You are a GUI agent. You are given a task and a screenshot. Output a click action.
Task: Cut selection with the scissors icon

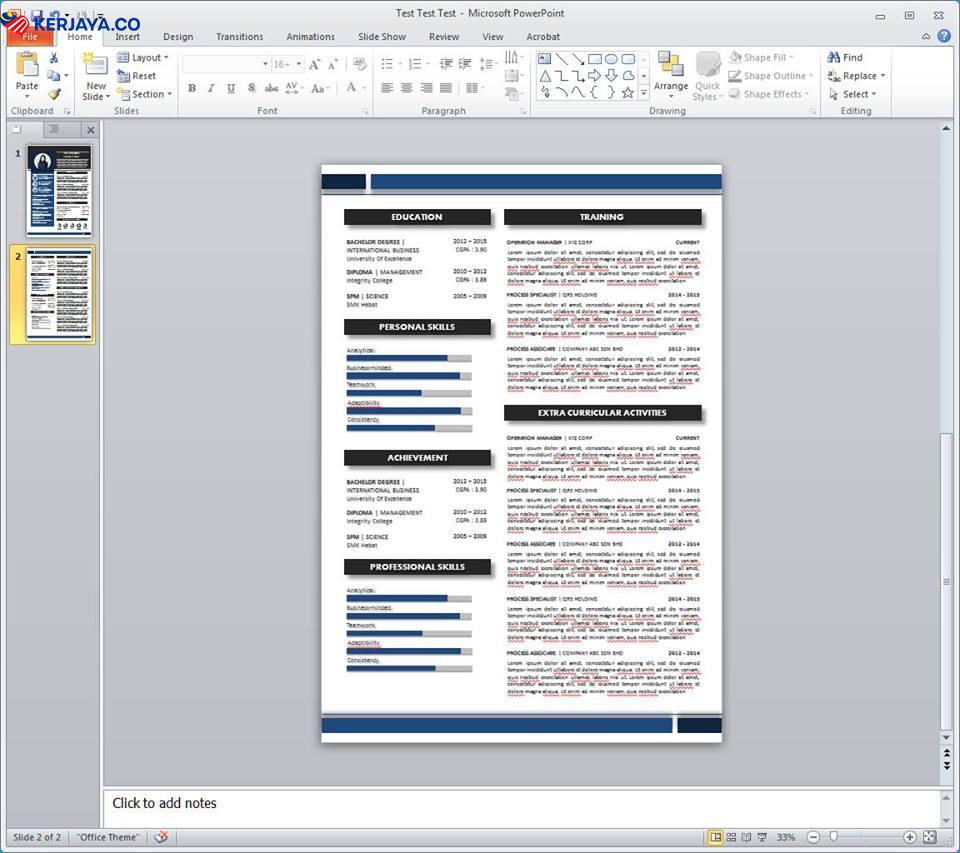pyautogui.click(x=54, y=58)
